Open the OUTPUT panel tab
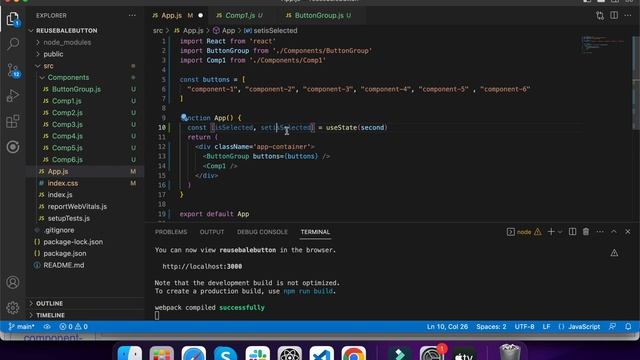Screen dimensions: 640x360 pyautogui.click(x=212, y=232)
